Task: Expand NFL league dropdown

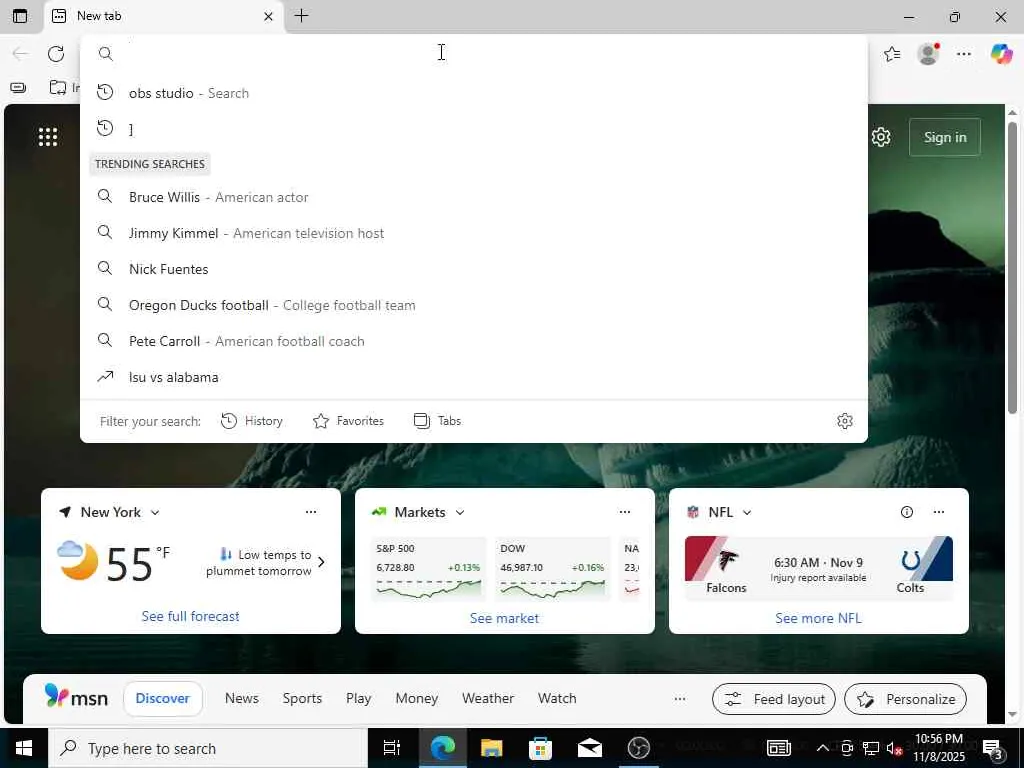Action: coord(747,513)
